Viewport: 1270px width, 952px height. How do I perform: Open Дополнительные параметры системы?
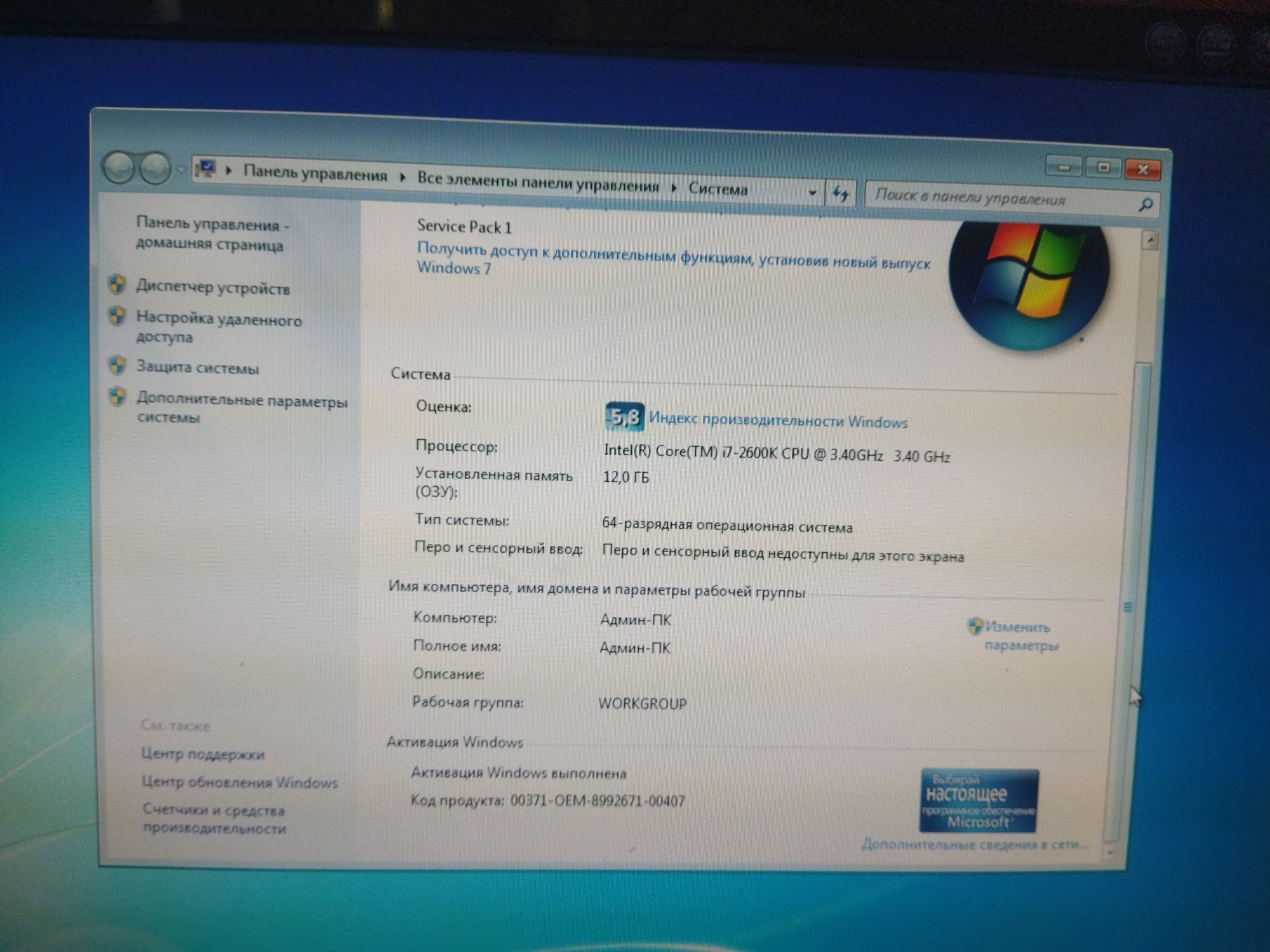pyautogui.click(x=241, y=408)
